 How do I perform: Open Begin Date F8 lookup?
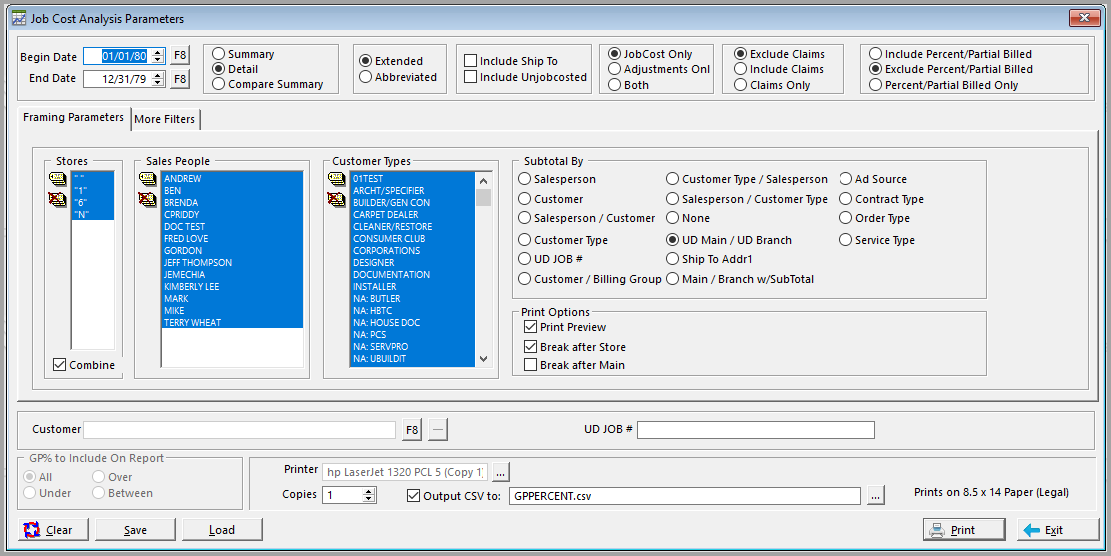coord(180,55)
